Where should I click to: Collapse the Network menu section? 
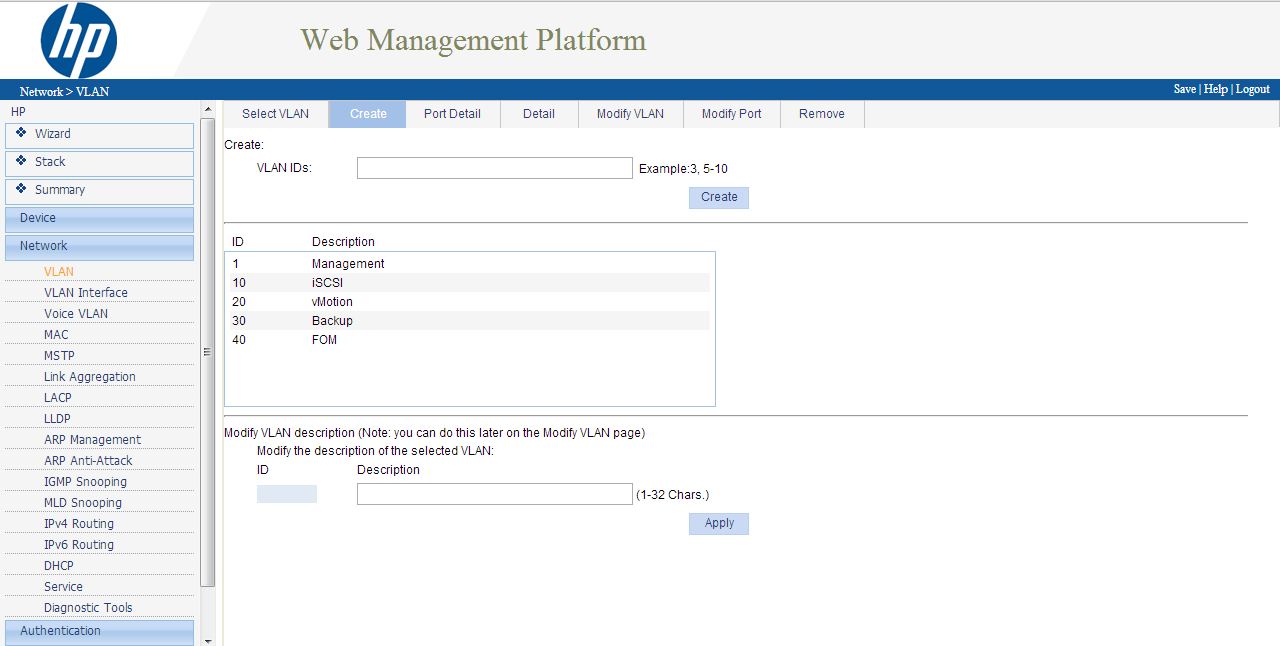(x=99, y=246)
